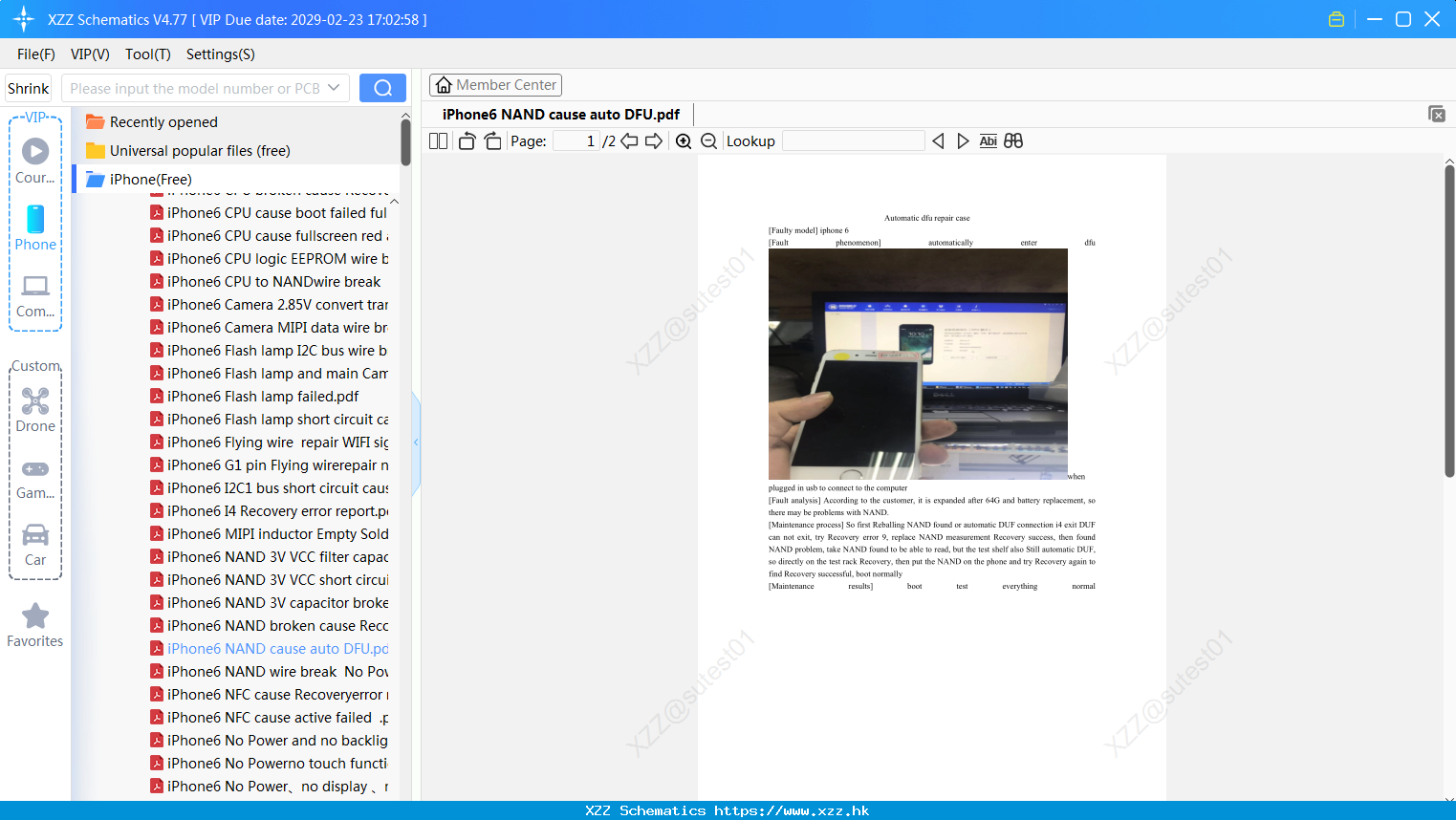Open the Courses play icon in sidebar

point(35,151)
